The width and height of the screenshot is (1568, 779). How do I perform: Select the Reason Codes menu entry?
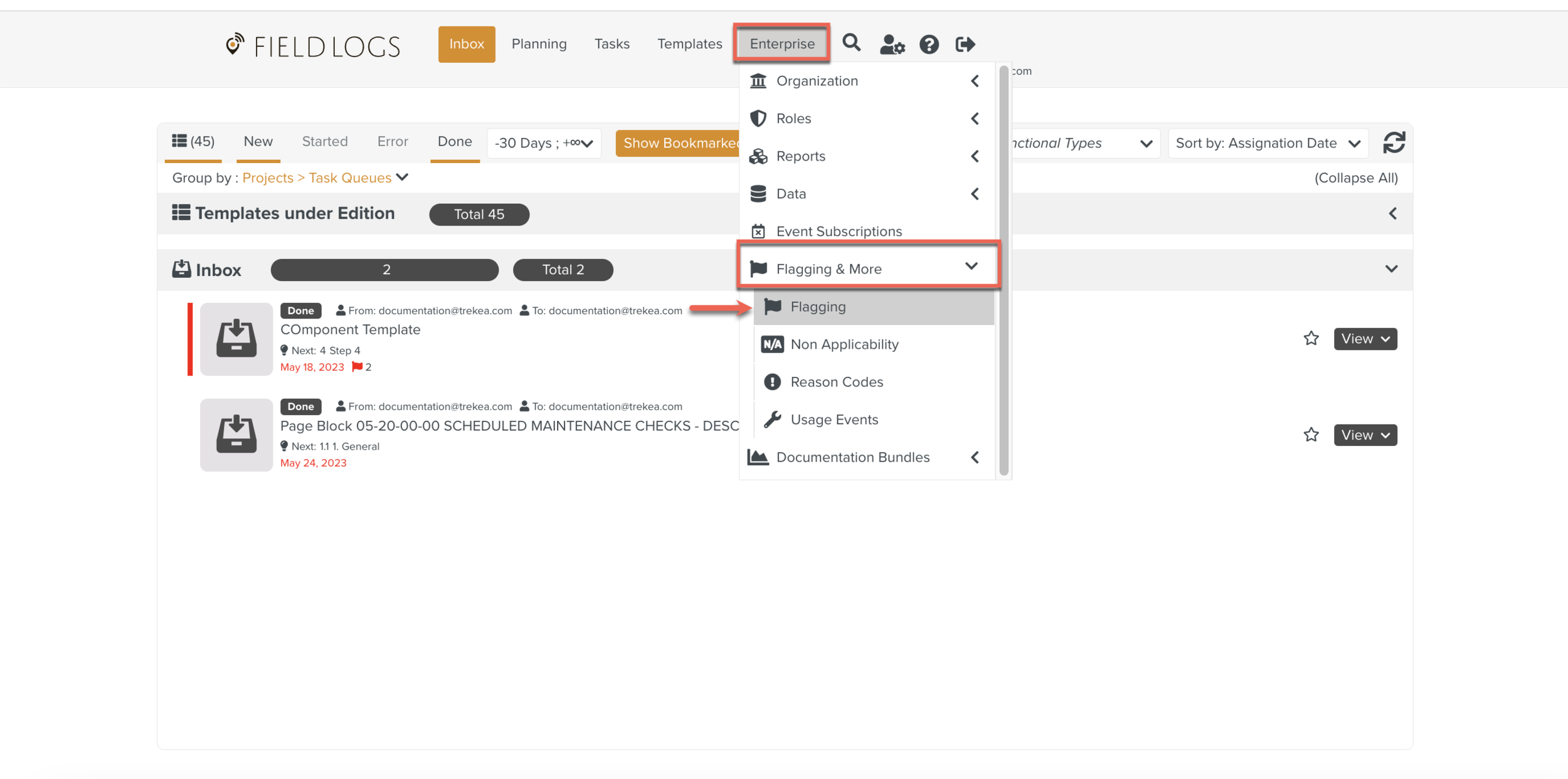(874, 382)
